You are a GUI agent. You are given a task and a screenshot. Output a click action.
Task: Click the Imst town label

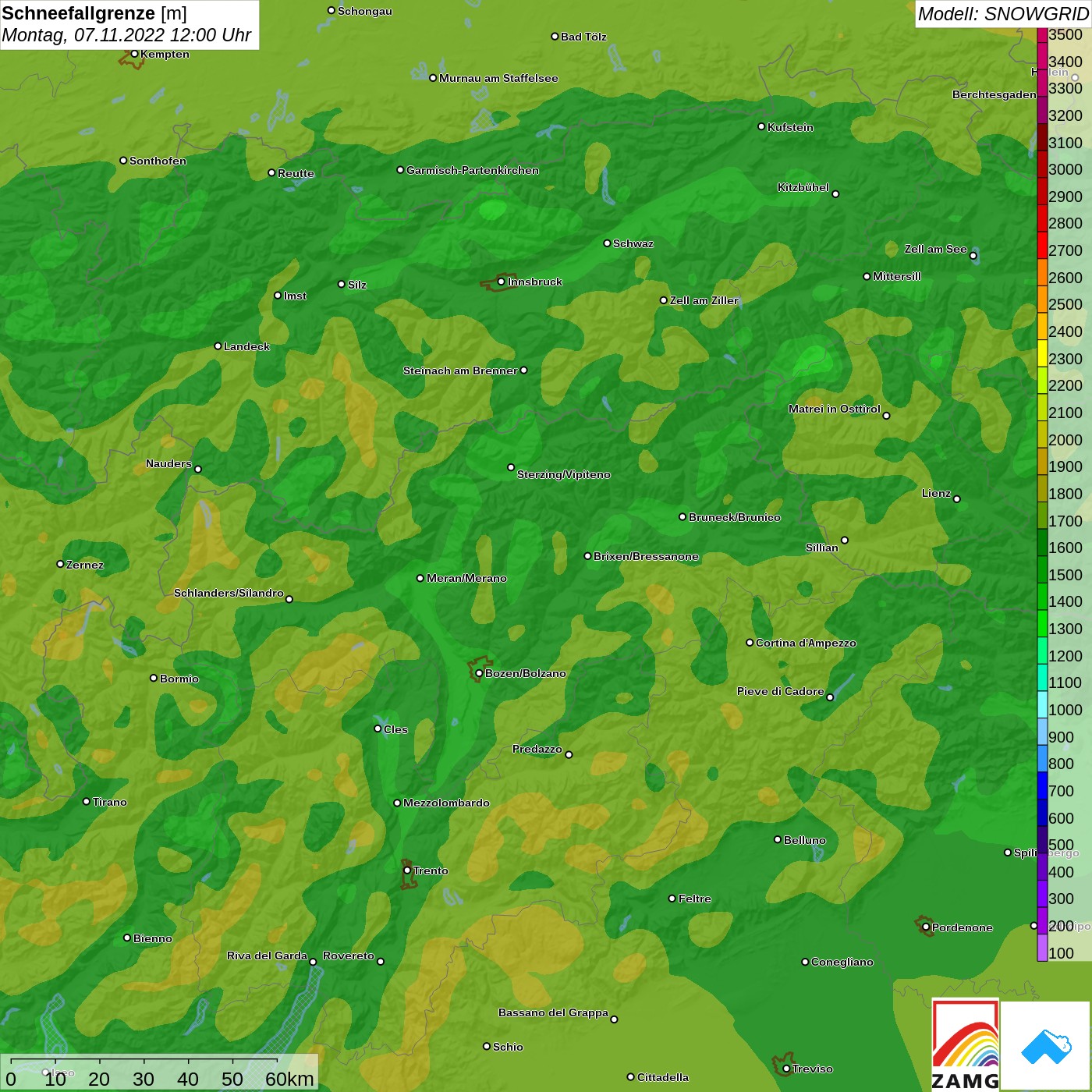pos(295,296)
